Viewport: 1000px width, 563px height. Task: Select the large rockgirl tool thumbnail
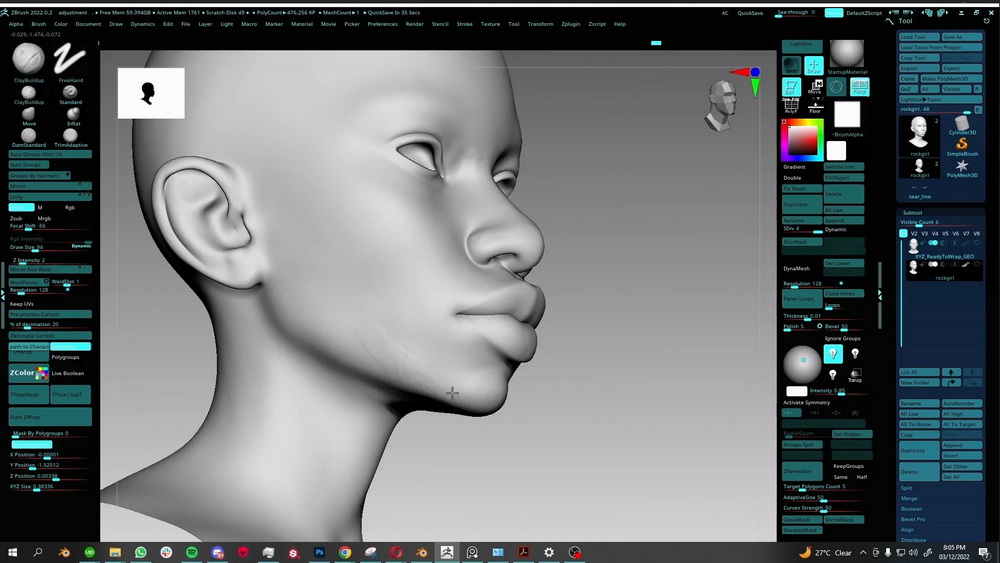[919, 135]
